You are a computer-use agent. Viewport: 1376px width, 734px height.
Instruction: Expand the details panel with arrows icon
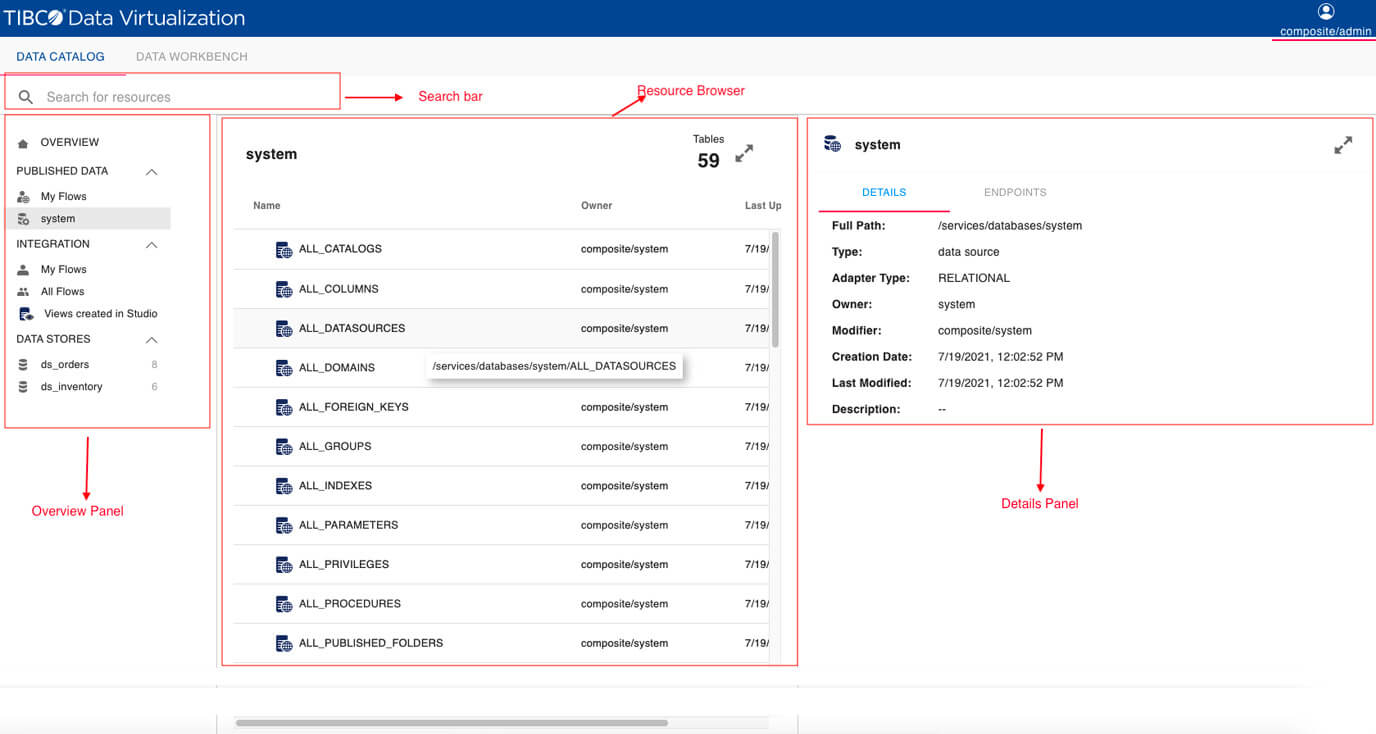1343,145
